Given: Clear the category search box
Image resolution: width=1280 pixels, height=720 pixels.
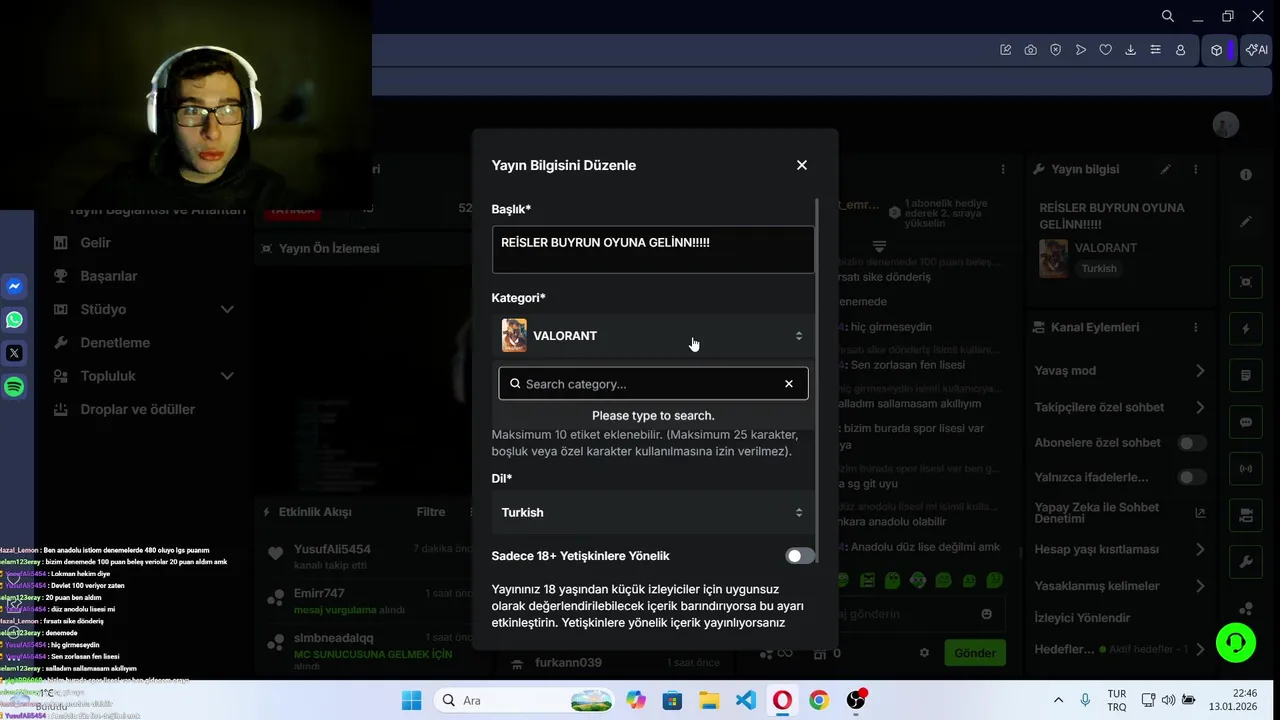Looking at the screenshot, I should pyautogui.click(x=789, y=384).
